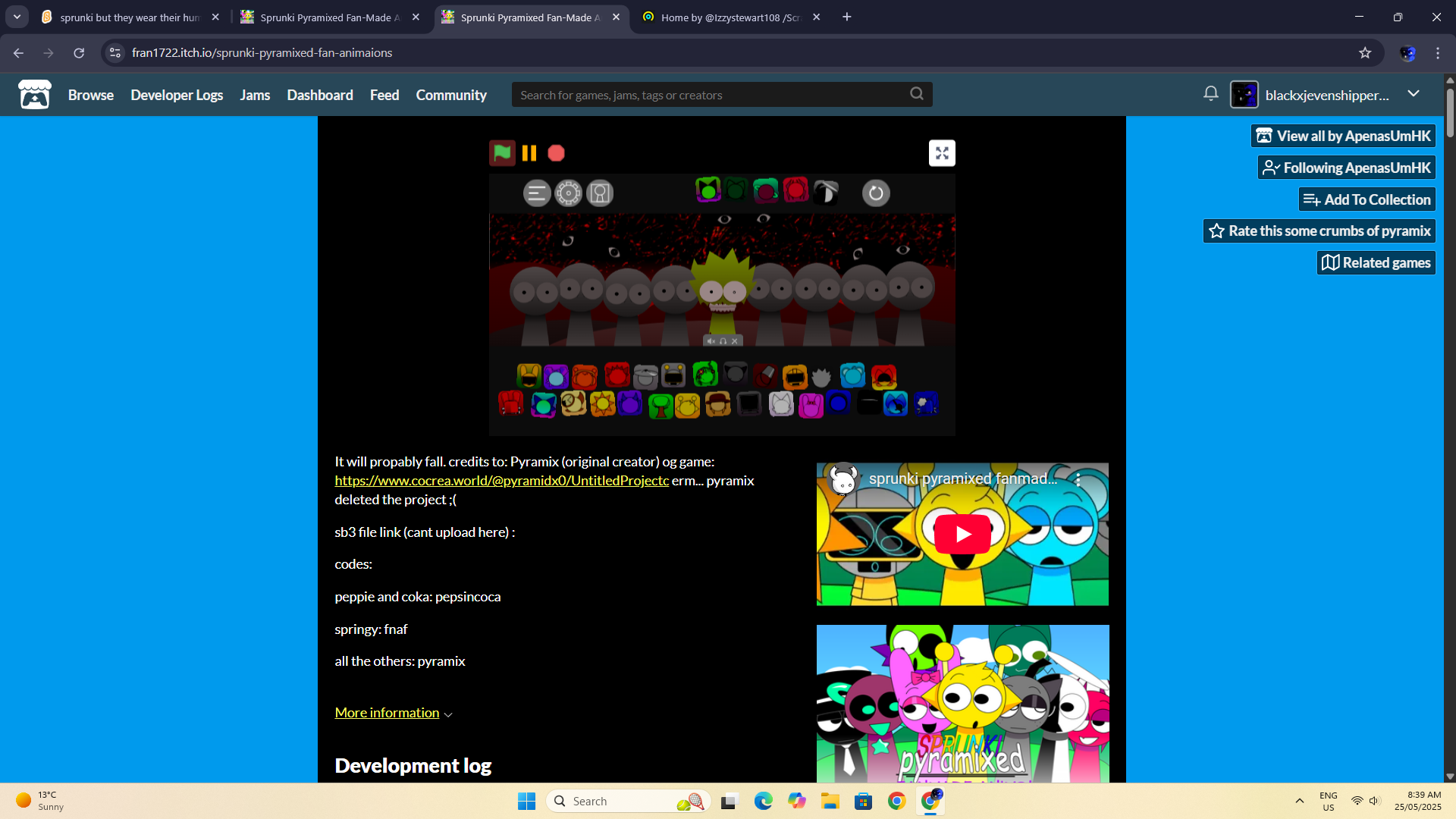Pick the orange robot-visor sound icon
Image resolution: width=1456 pixels, height=819 pixels.
[x=795, y=376]
